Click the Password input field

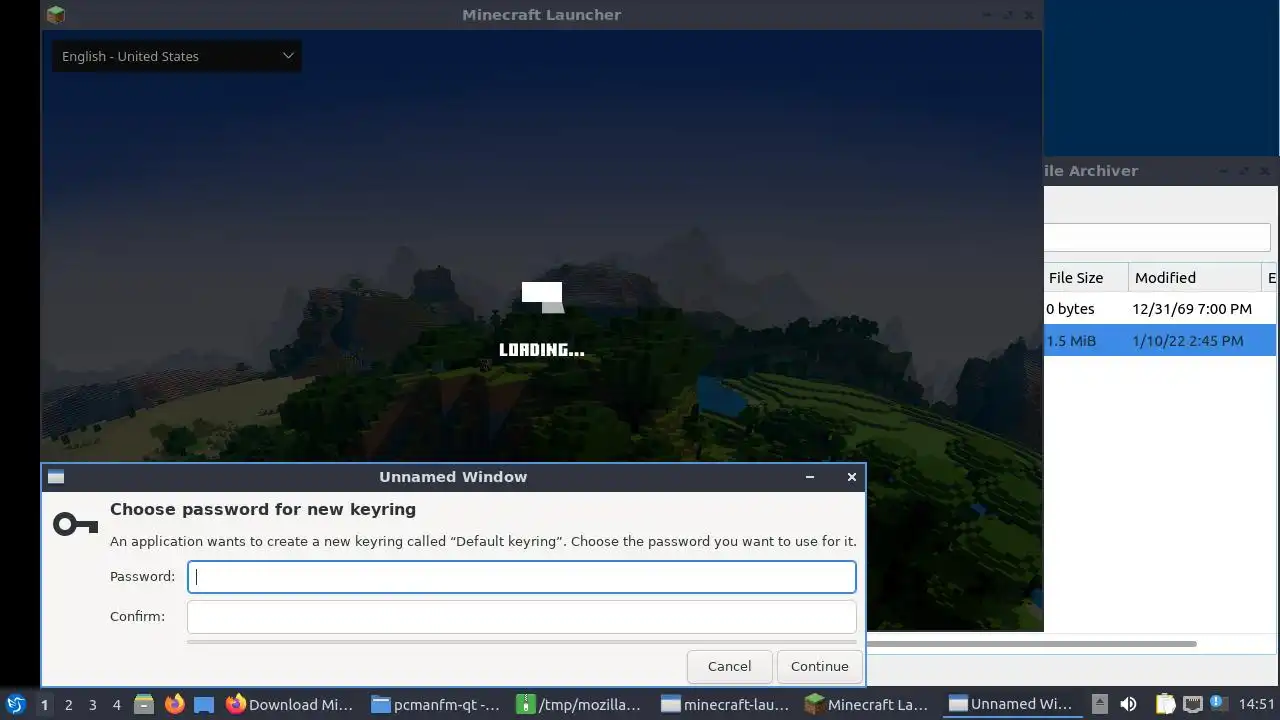[521, 577]
